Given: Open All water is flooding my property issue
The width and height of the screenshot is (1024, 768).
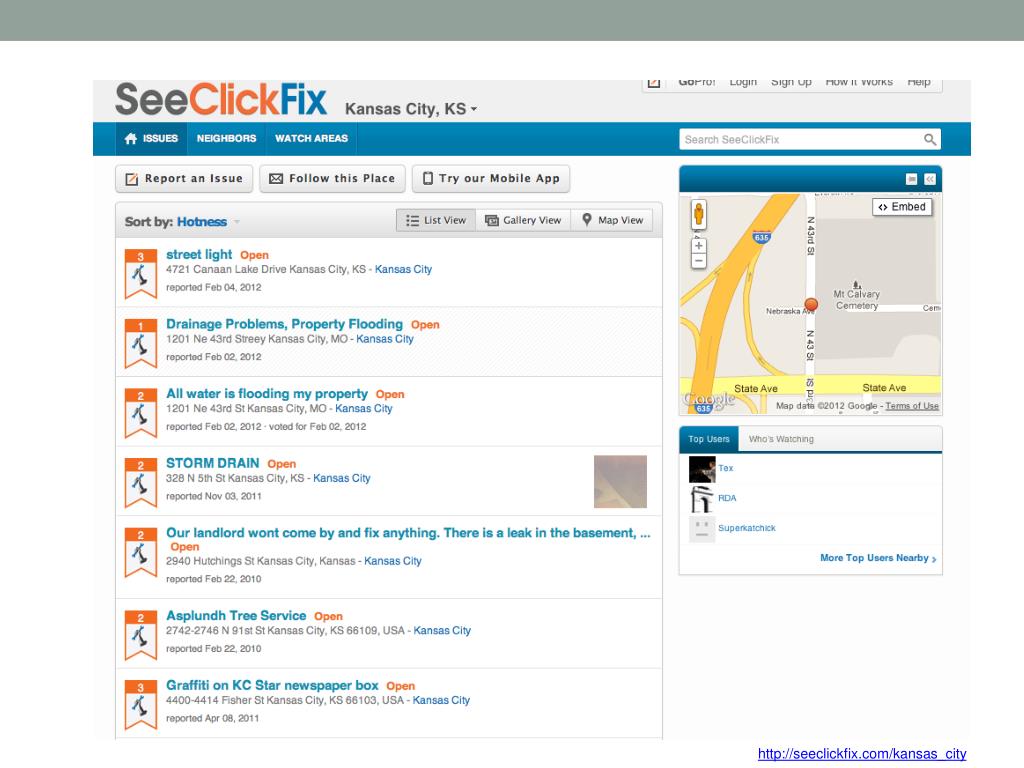Looking at the screenshot, I should coord(266,394).
